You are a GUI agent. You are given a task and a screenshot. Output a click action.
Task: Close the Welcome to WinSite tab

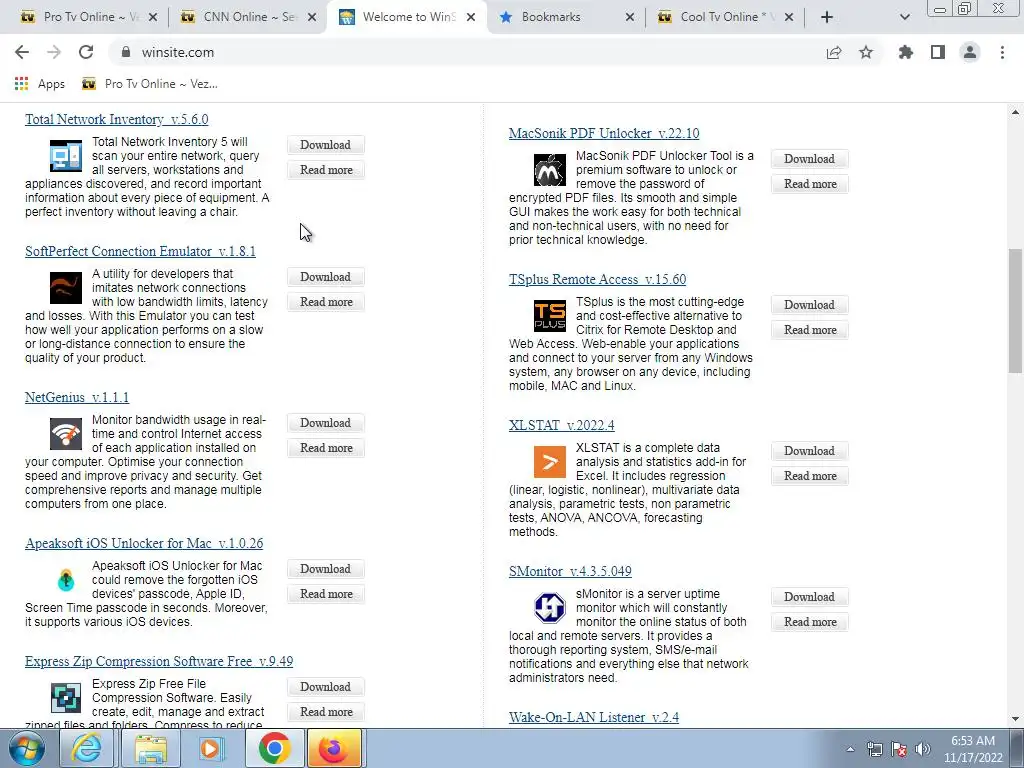471,17
